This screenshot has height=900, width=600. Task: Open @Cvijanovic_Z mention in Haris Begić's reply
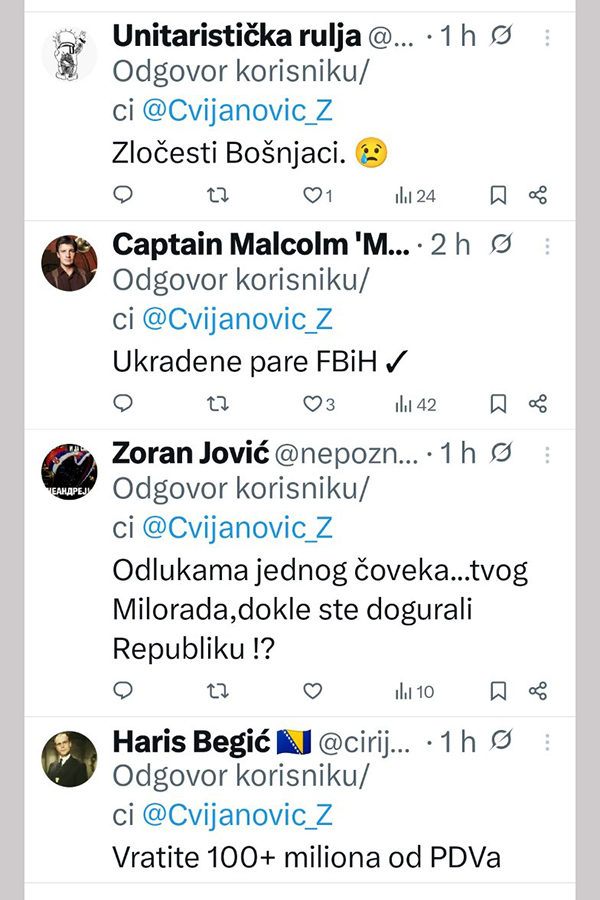point(237,815)
